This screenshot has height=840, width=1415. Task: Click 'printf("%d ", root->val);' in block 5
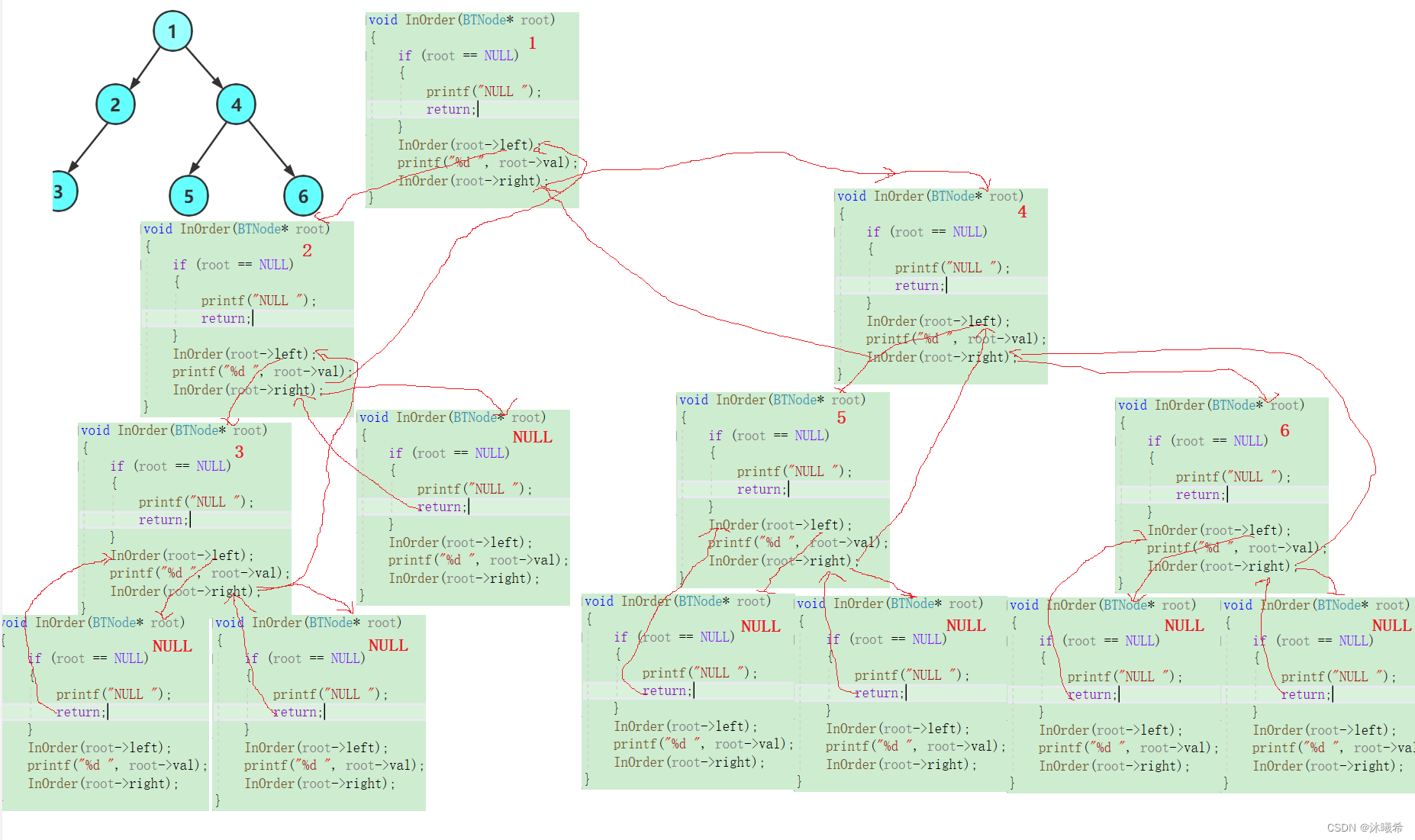tap(798, 542)
